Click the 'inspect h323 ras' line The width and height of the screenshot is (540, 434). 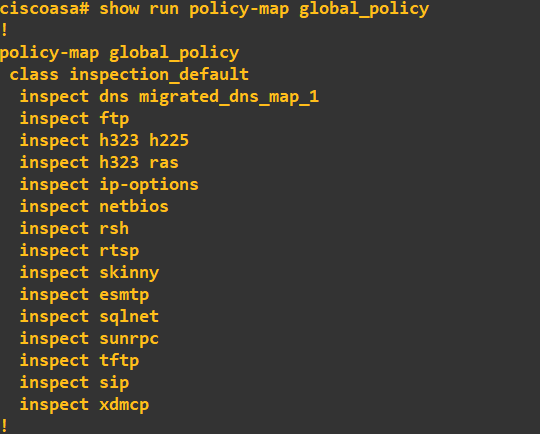tap(99, 163)
